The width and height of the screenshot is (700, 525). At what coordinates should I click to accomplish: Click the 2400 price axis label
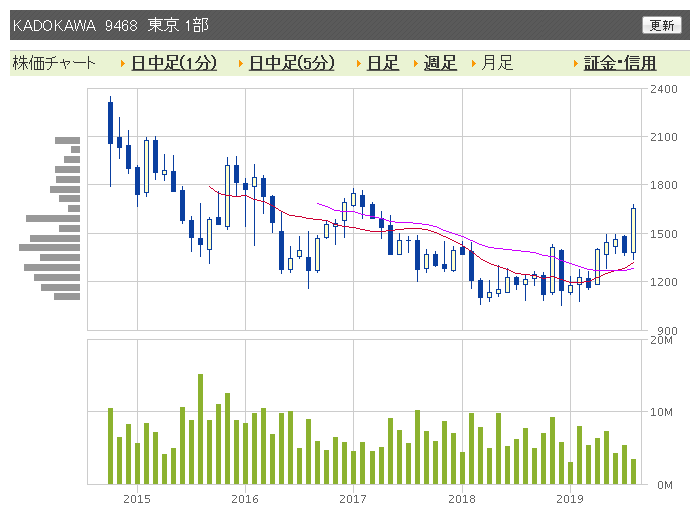[664, 89]
